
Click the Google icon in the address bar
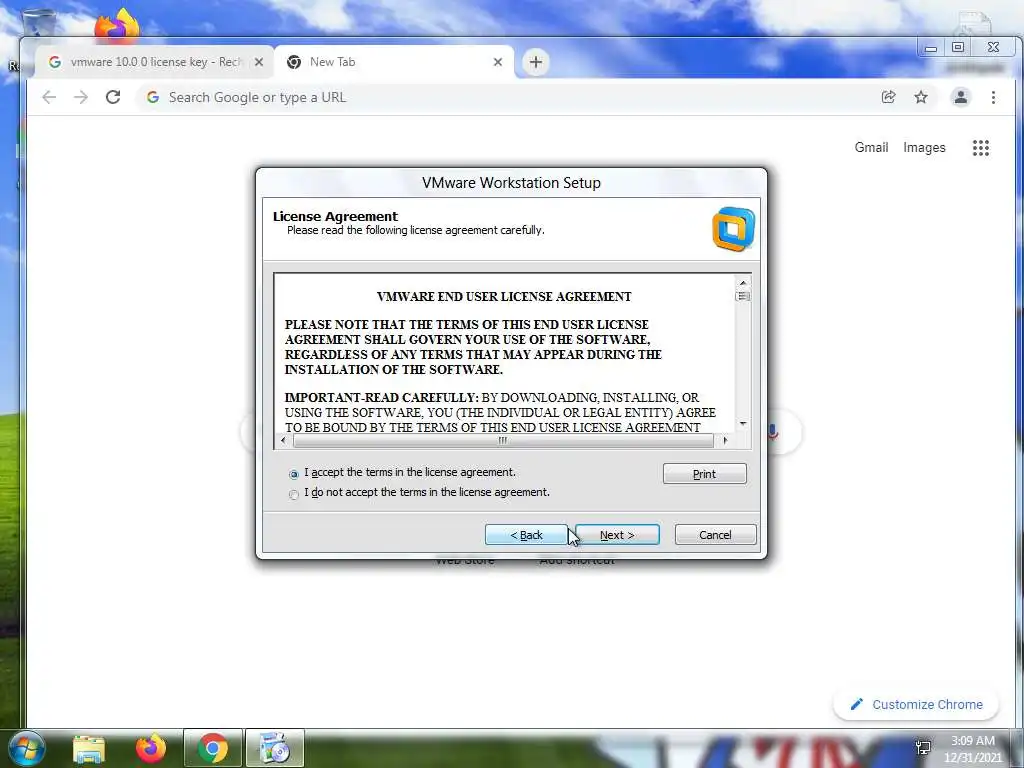(153, 97)
